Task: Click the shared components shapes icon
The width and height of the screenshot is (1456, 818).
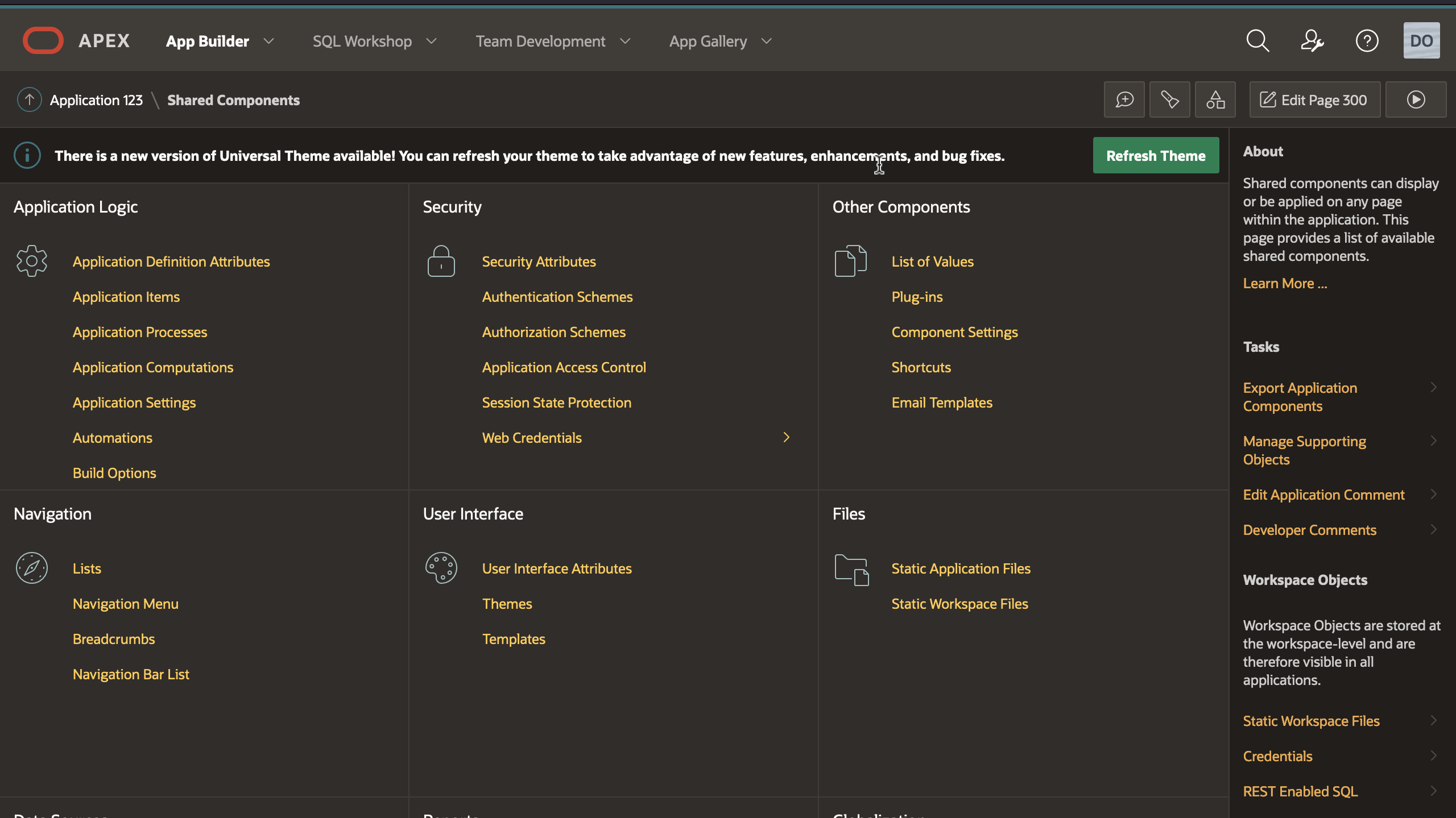Action: pyautogui.click(x=1215, y=100)
